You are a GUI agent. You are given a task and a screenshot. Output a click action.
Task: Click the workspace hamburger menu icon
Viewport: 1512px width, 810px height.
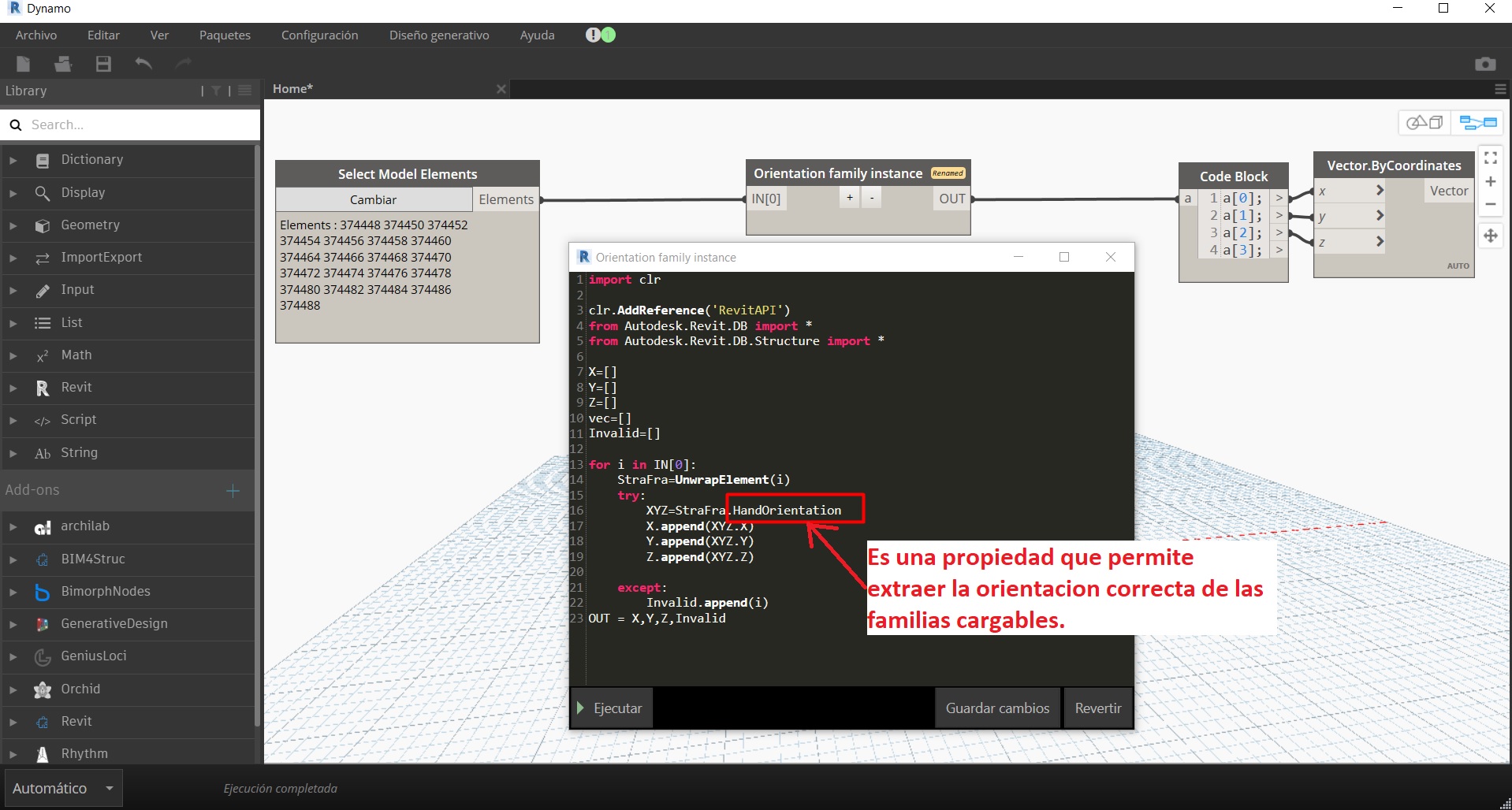coord(1501,90)
